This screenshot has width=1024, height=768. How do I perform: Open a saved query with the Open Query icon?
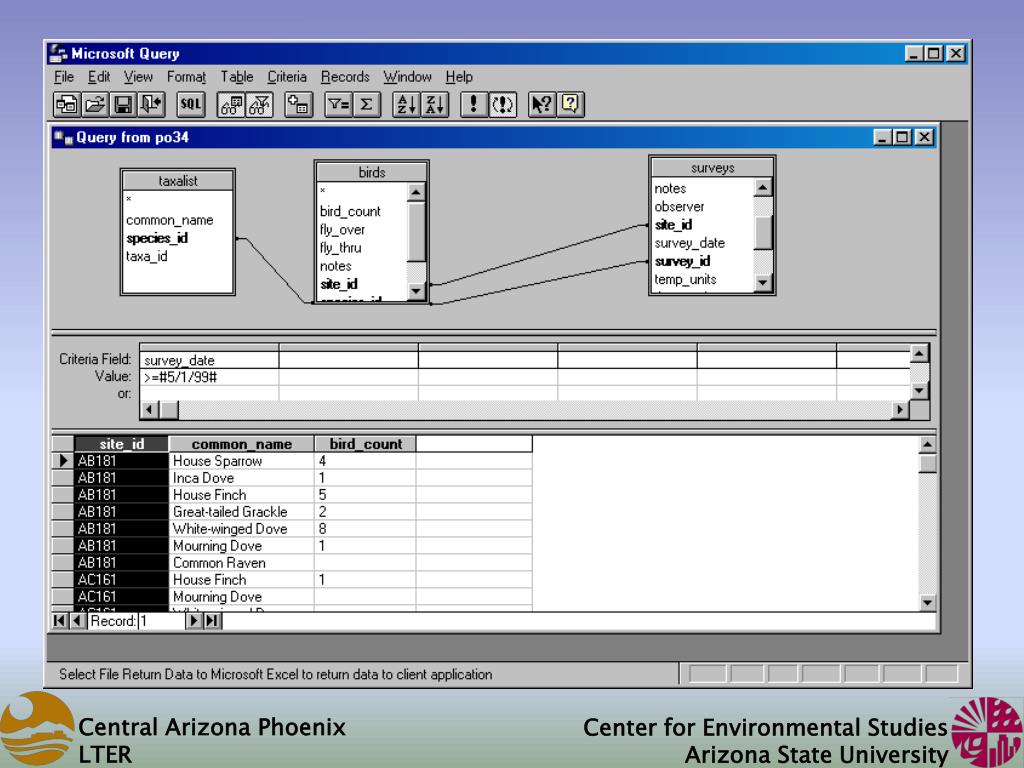[94, 104]
